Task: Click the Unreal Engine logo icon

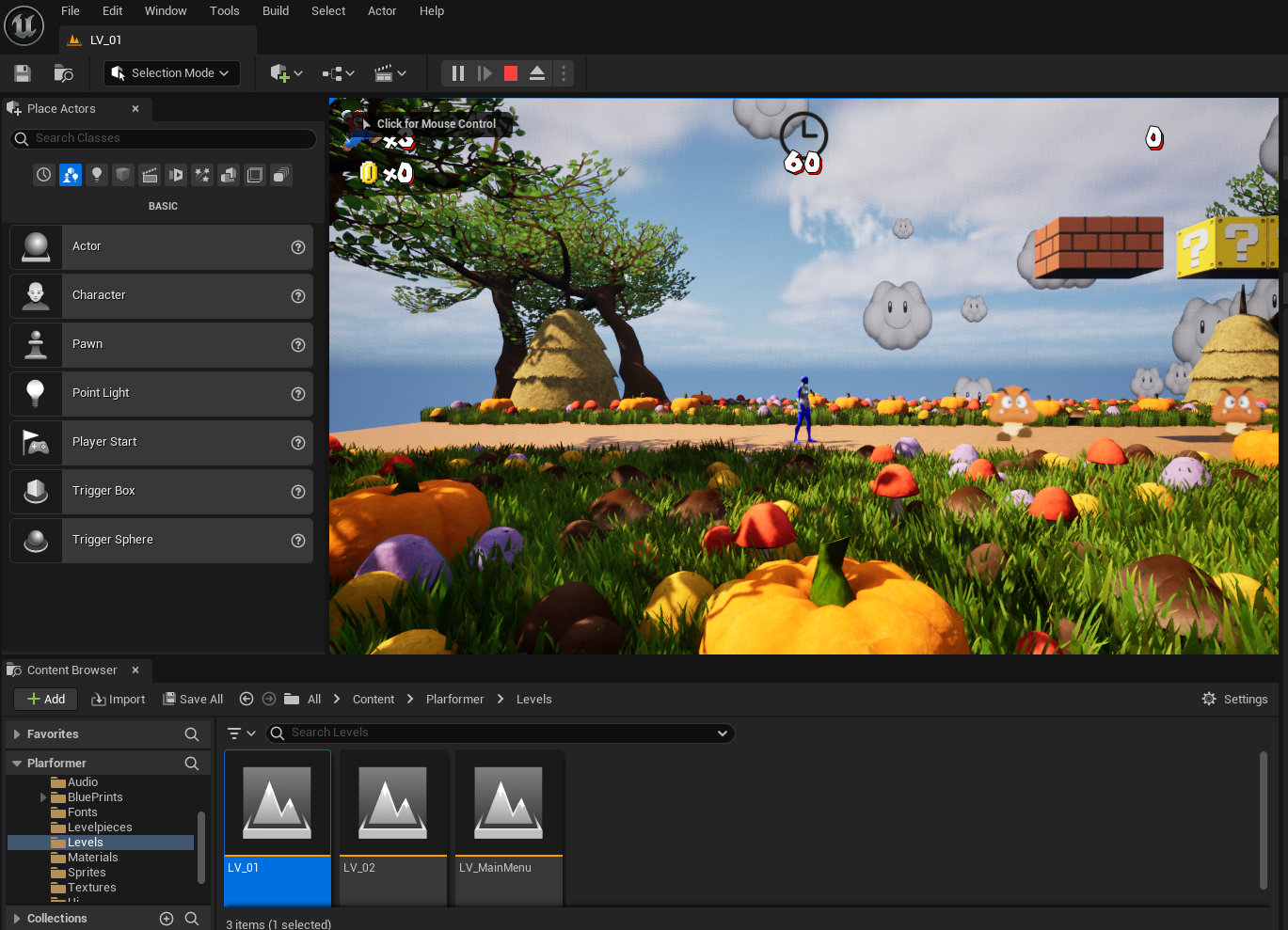Action: click(24, 25)
